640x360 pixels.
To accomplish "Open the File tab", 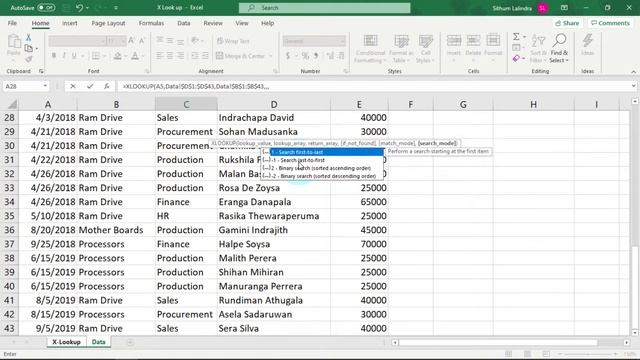I will (x=12, y=23).
